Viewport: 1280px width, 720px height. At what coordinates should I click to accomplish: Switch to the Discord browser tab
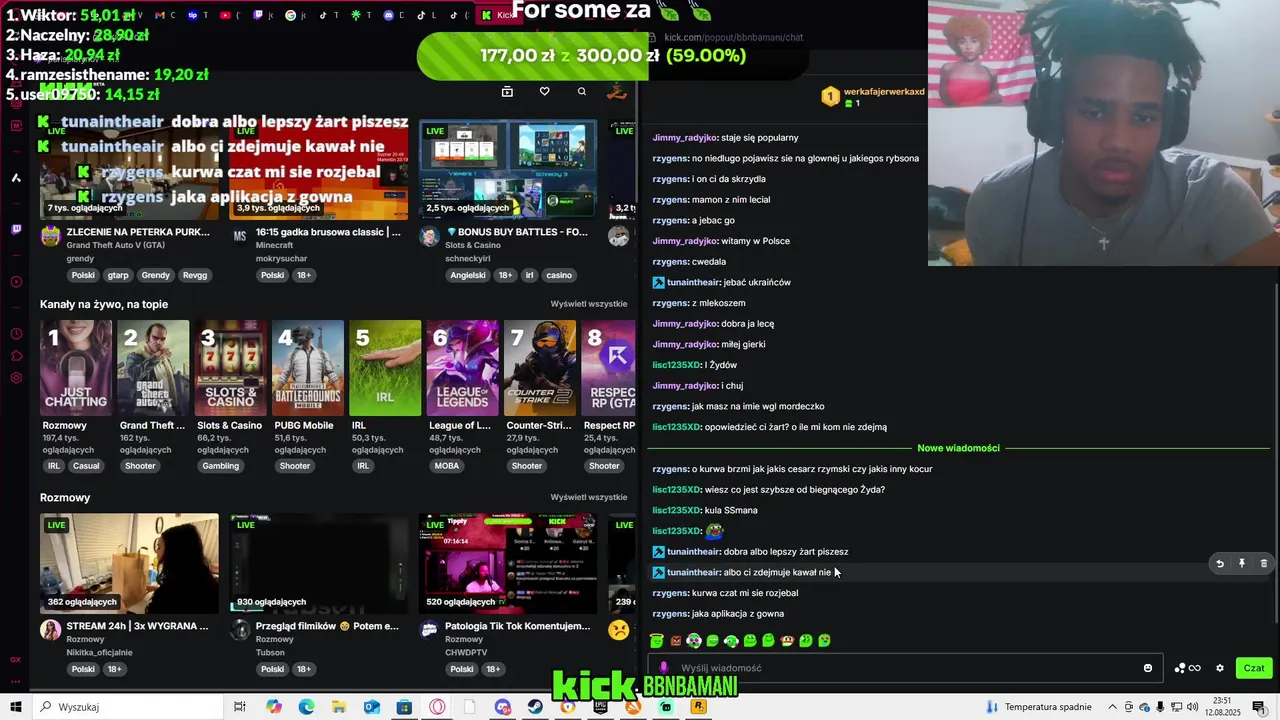point(388,15)
